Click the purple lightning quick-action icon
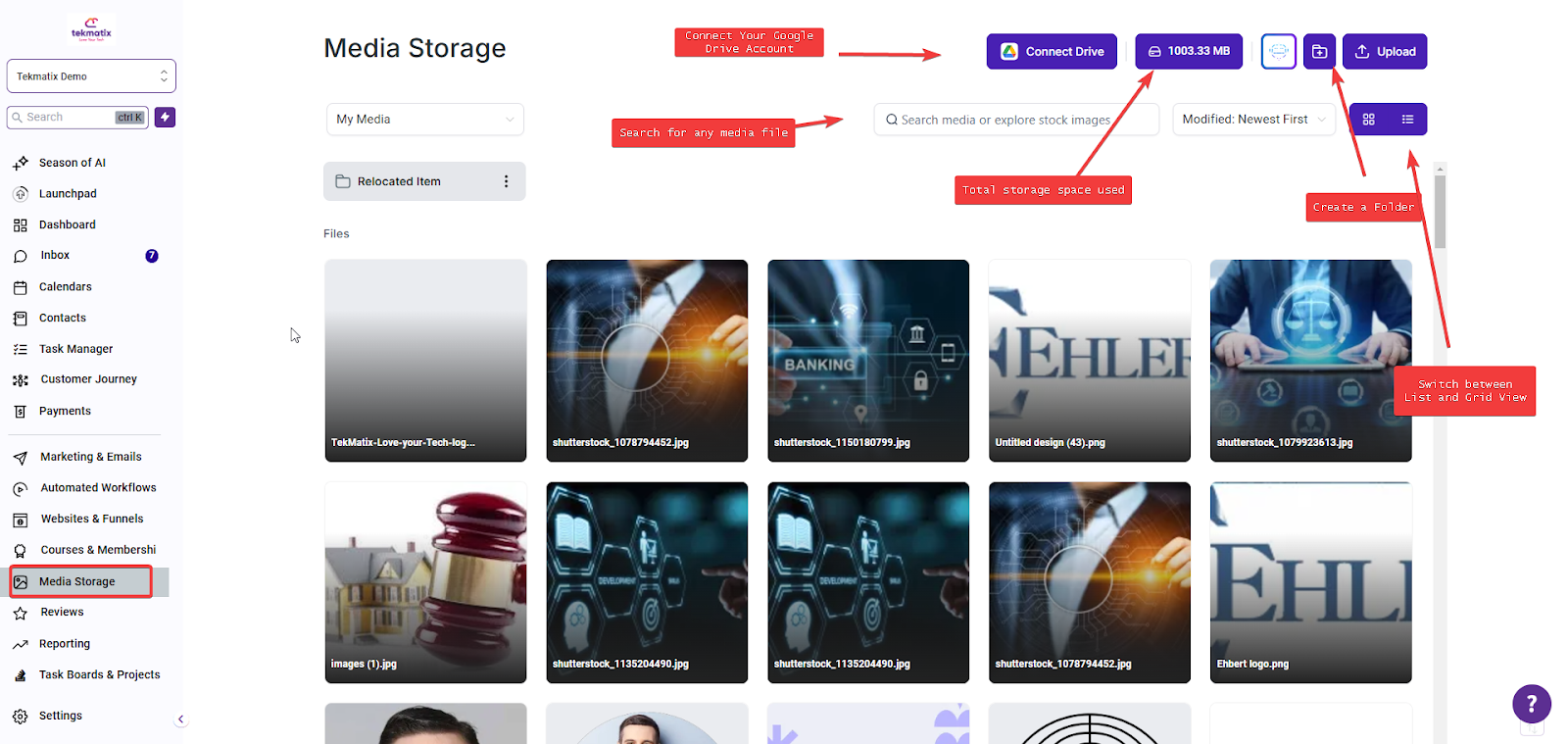 [165, 117]
